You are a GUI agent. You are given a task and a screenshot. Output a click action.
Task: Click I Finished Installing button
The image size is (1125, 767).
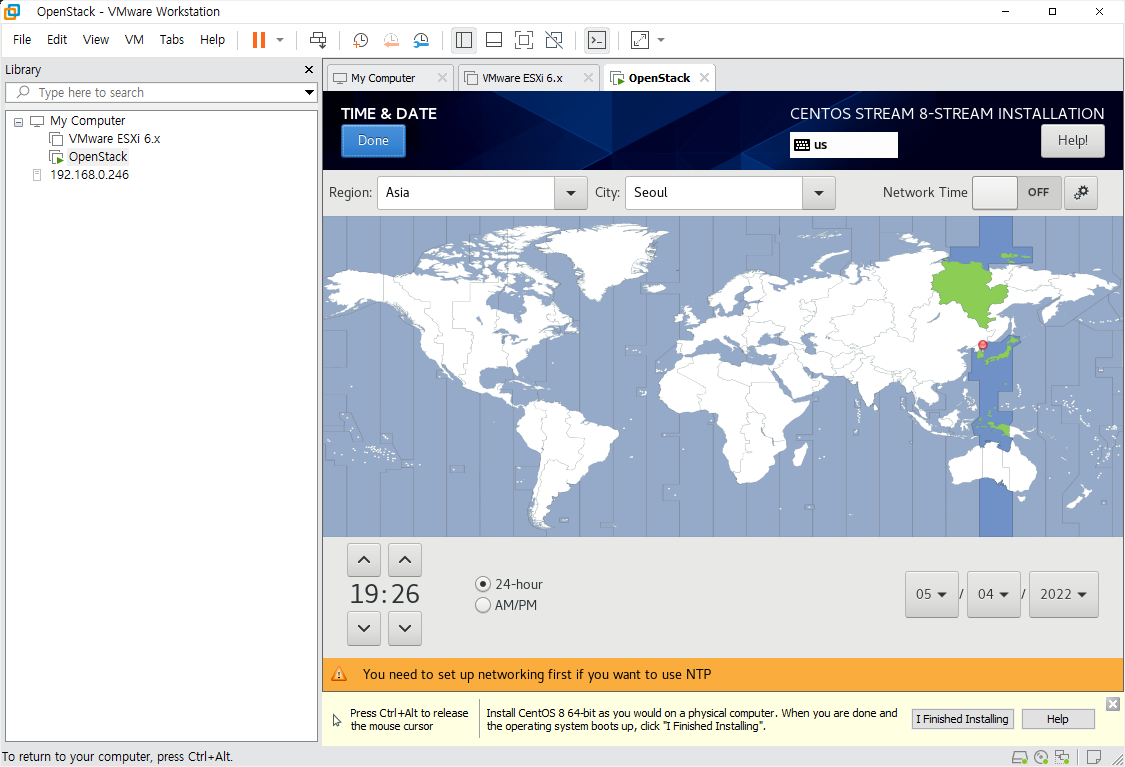(x=962, y=719)
